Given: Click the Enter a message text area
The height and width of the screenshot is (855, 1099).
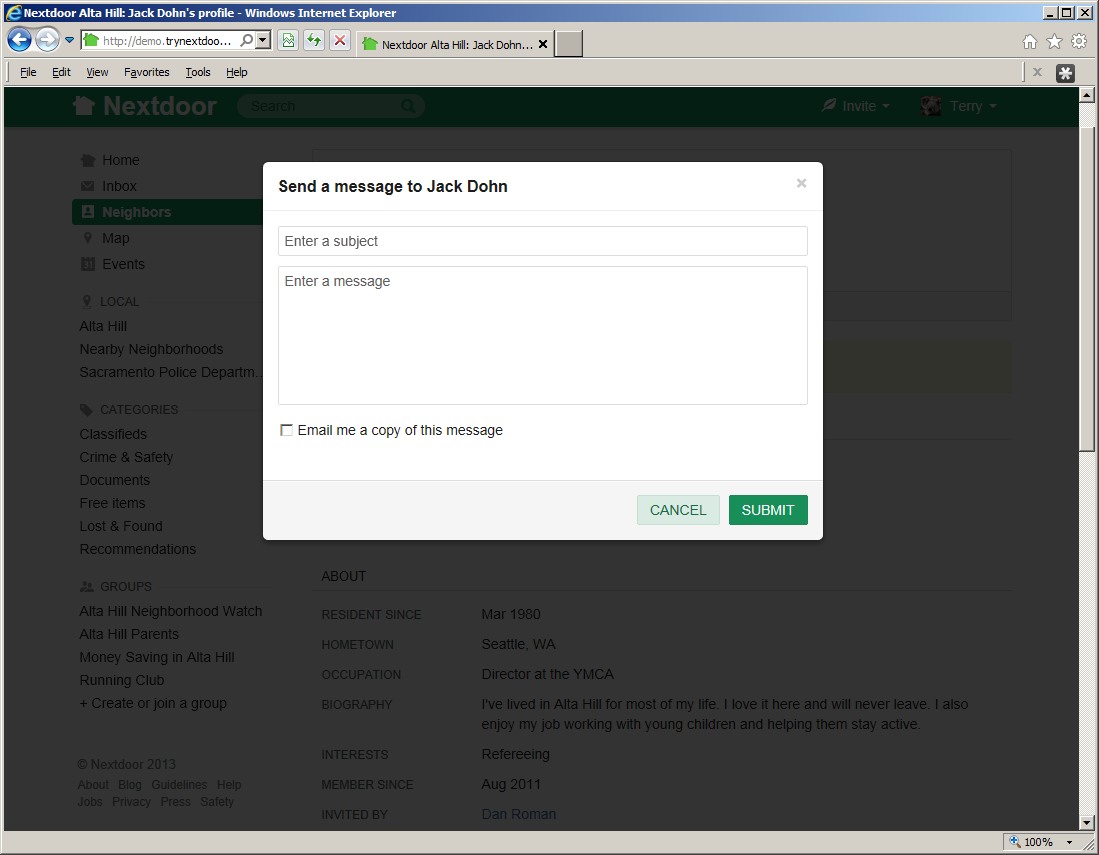Looking at the screenshot, I should click(x=542, y=335).
